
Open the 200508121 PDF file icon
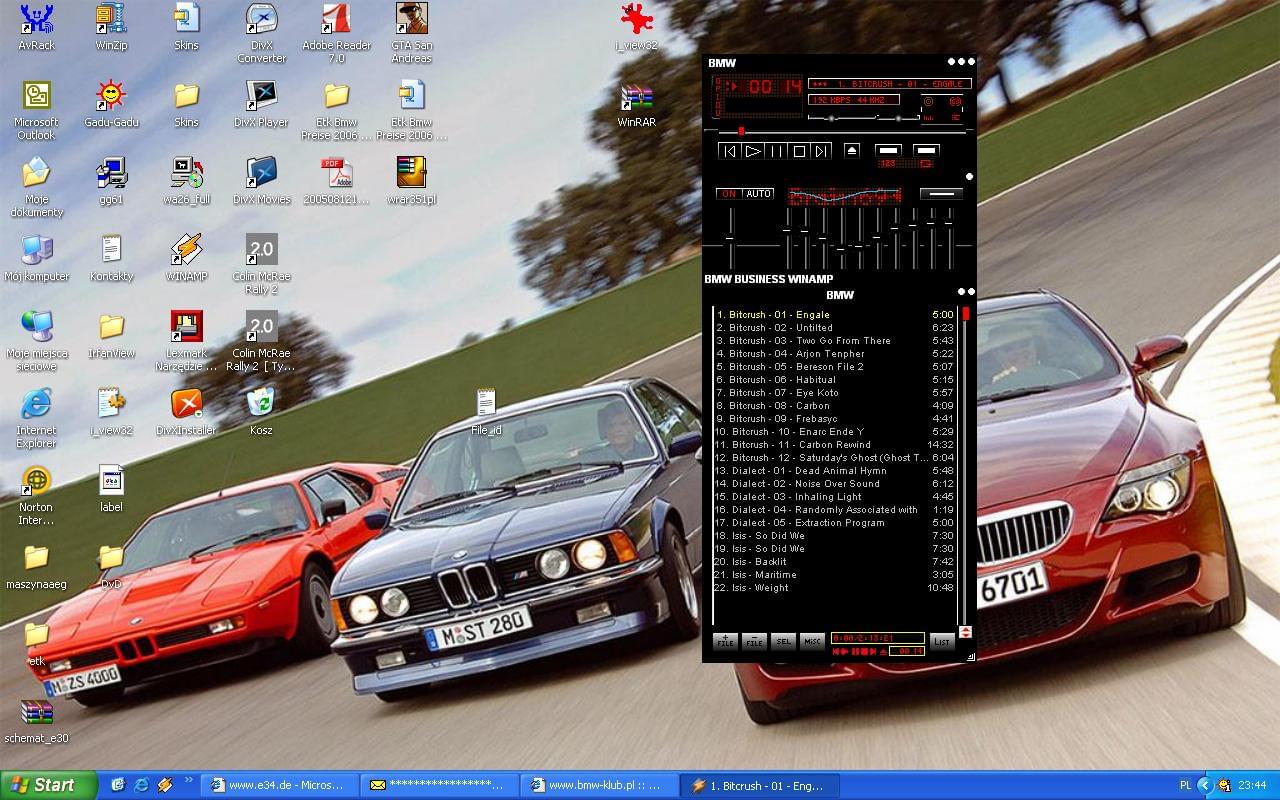click(337, 181)
